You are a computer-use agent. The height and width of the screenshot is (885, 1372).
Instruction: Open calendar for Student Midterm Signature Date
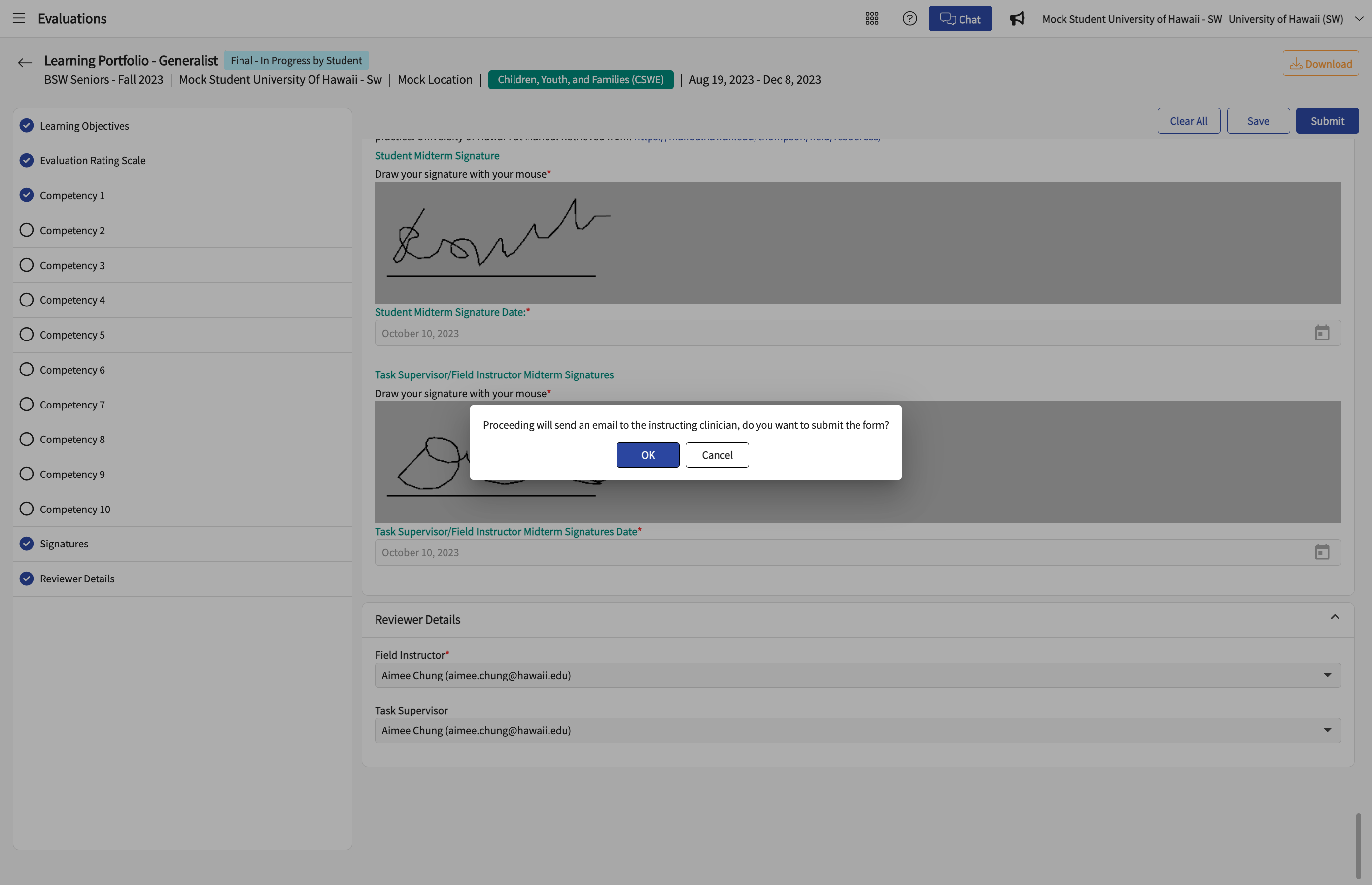coord(1322,333)
